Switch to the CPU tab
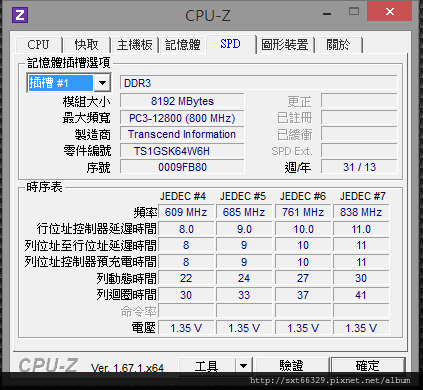The height and width of the screenshot is (390, 423). pyautogui.click(x=38, y=45)
